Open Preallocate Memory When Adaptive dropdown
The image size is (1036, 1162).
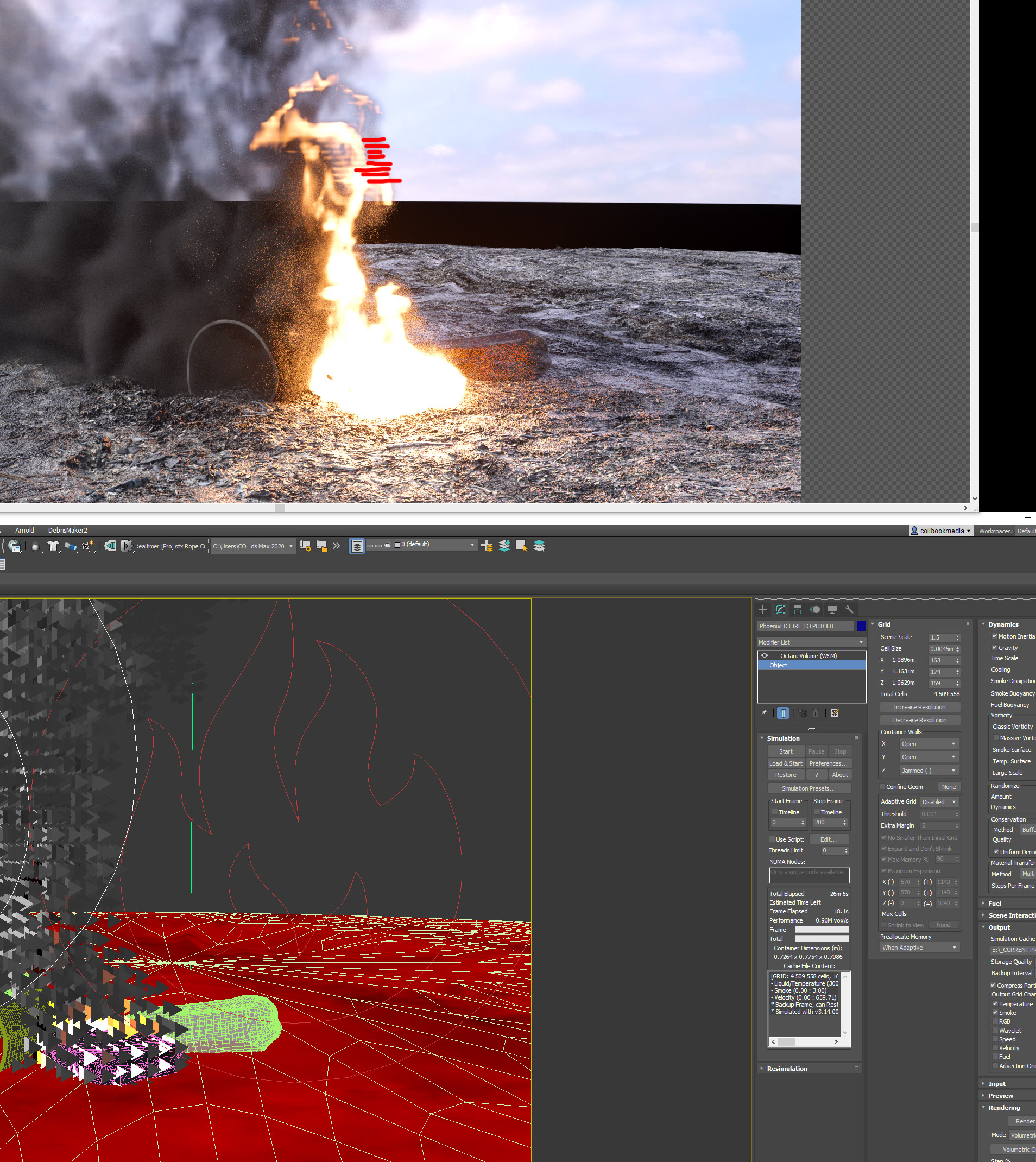[920, 948]
